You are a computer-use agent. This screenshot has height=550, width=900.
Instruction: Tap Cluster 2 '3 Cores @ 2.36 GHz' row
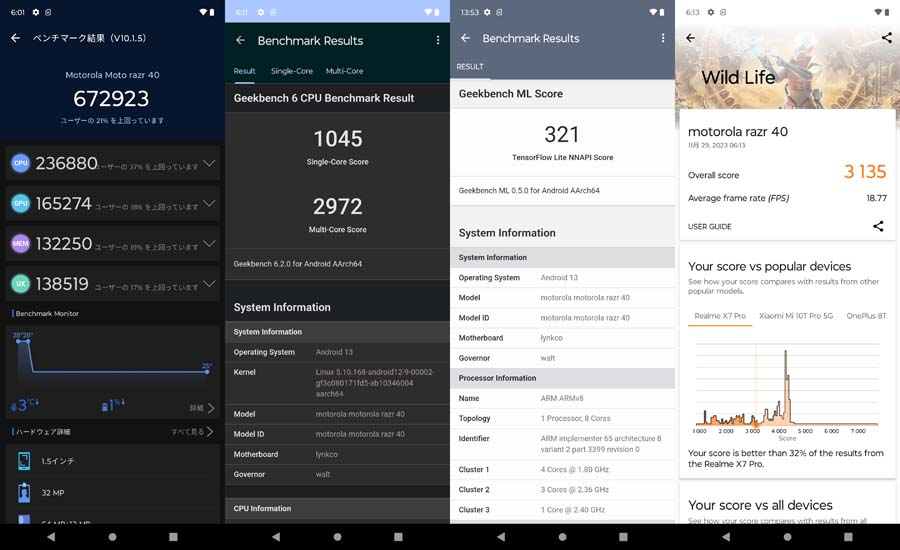click(562, 490)
